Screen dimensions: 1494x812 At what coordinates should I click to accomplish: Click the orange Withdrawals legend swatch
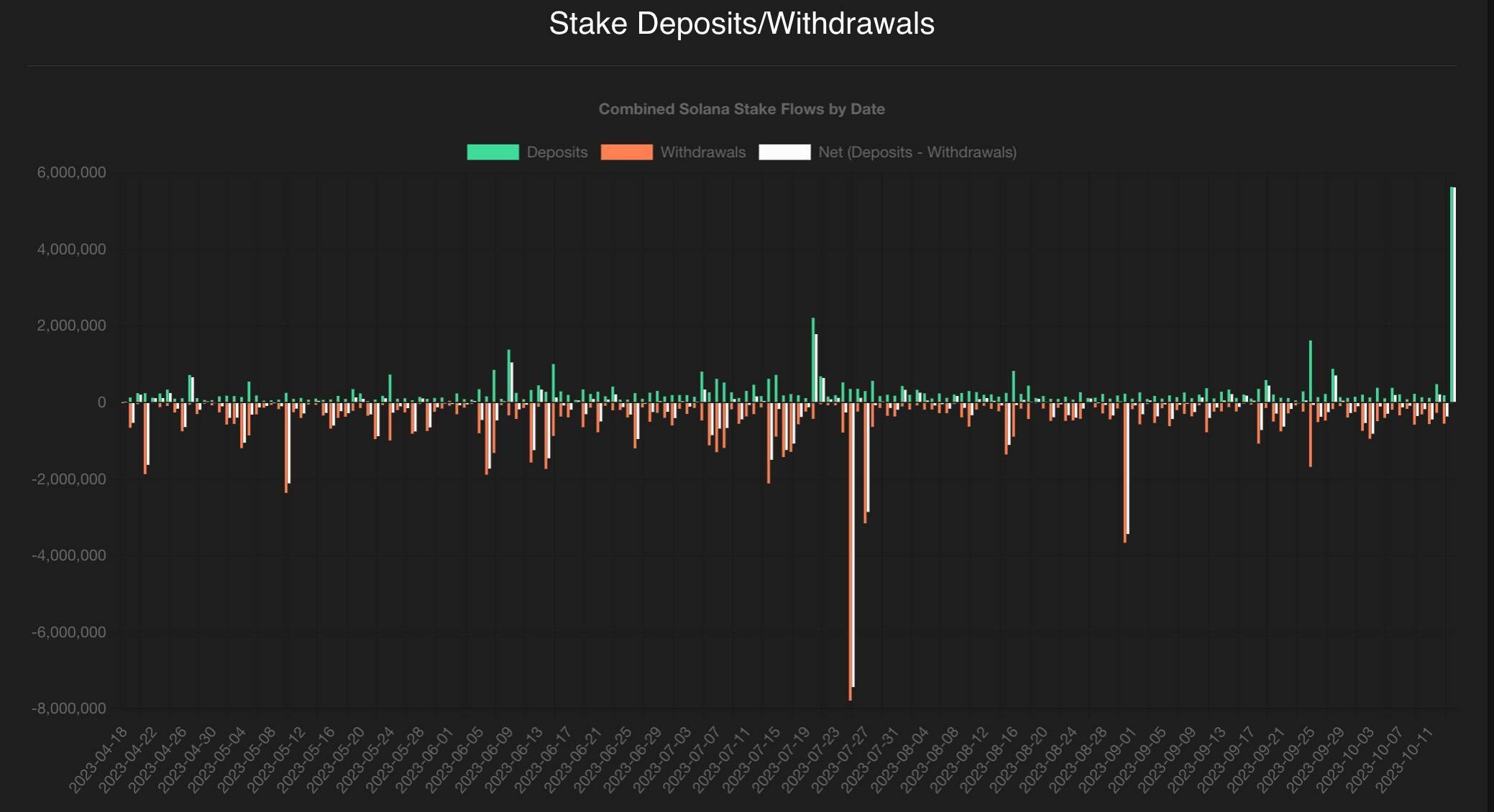(627, 152)
